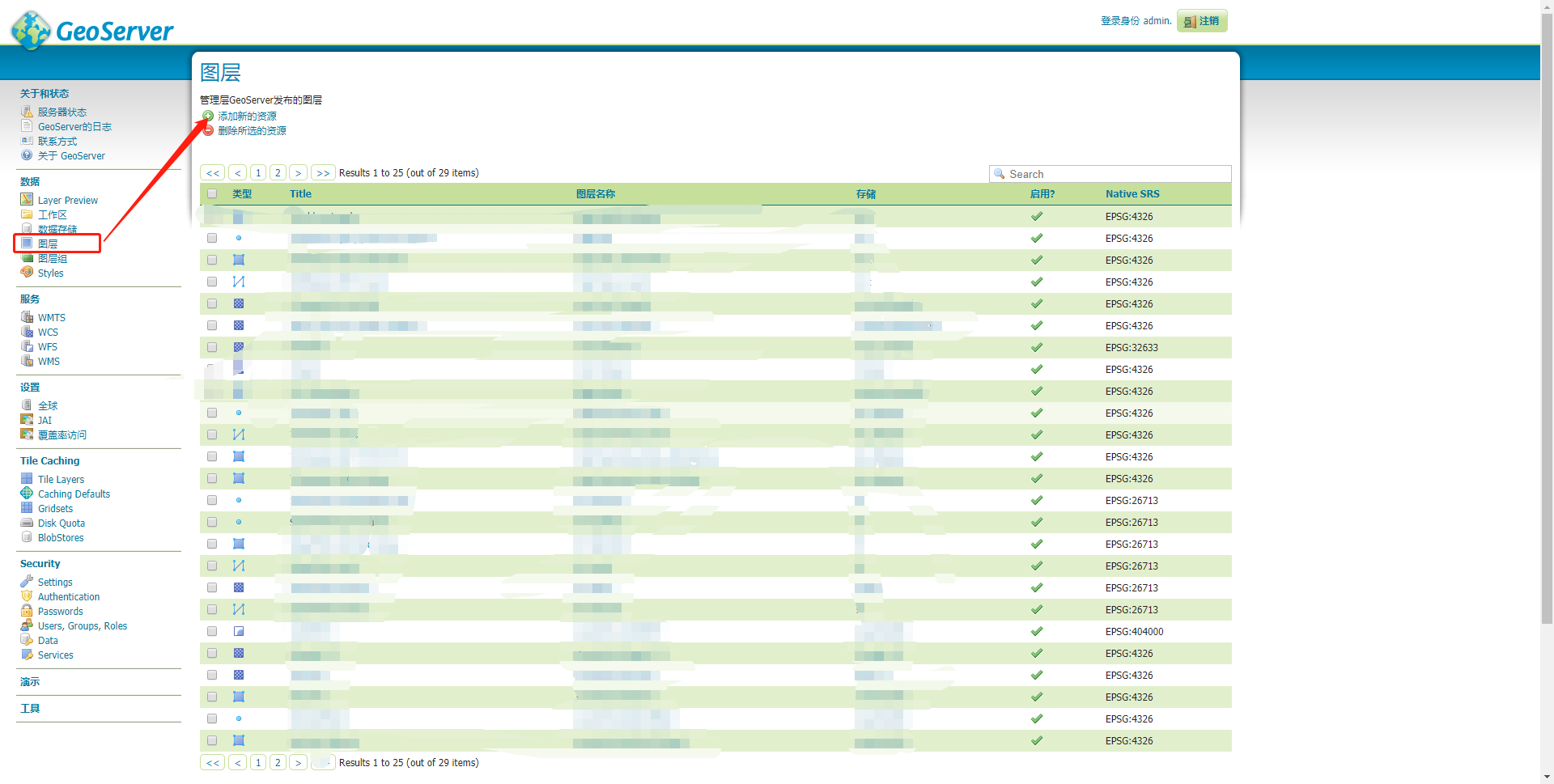Image resolution: width=1554 pixels, height=784 pixels.
Task: Click the Disk Quota drive icon
Action: click(27, 523)
